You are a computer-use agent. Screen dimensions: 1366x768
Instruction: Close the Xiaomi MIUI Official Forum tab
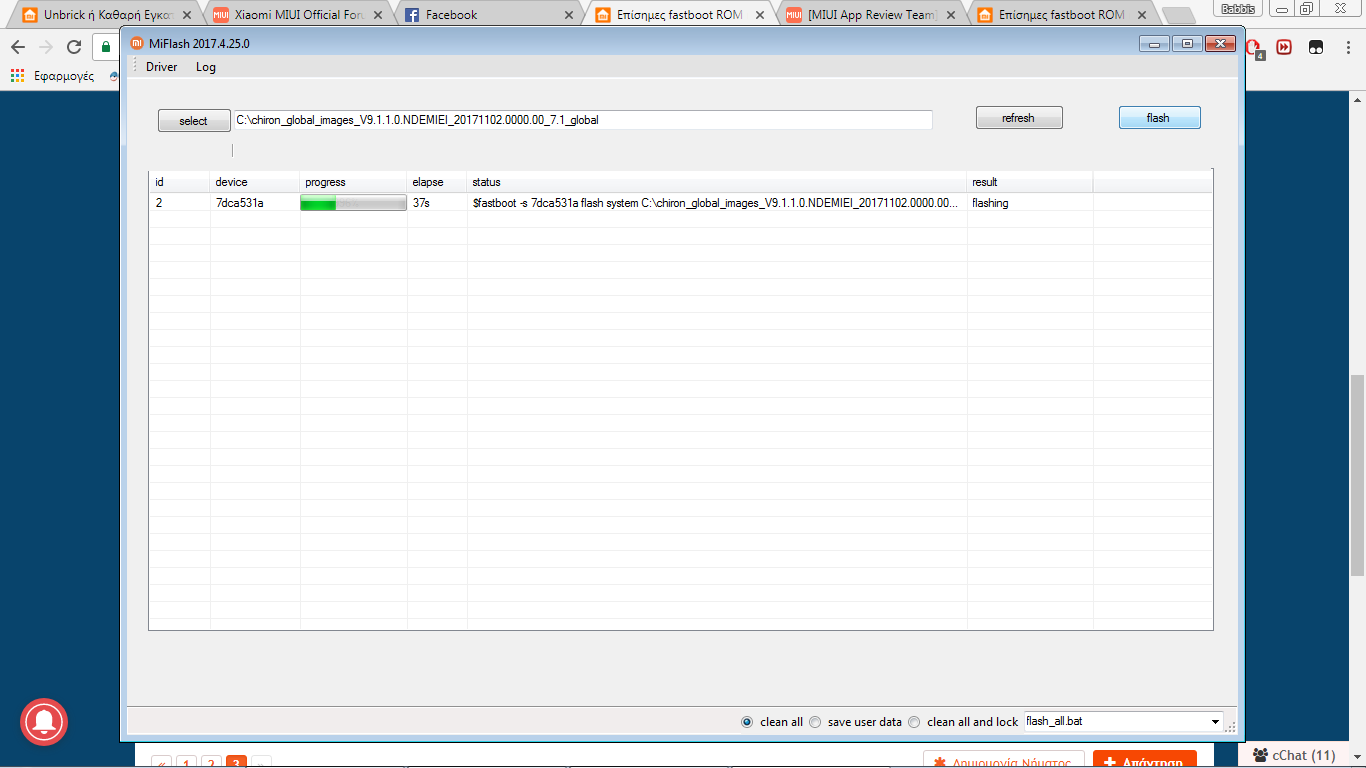[x=378, y=15]
